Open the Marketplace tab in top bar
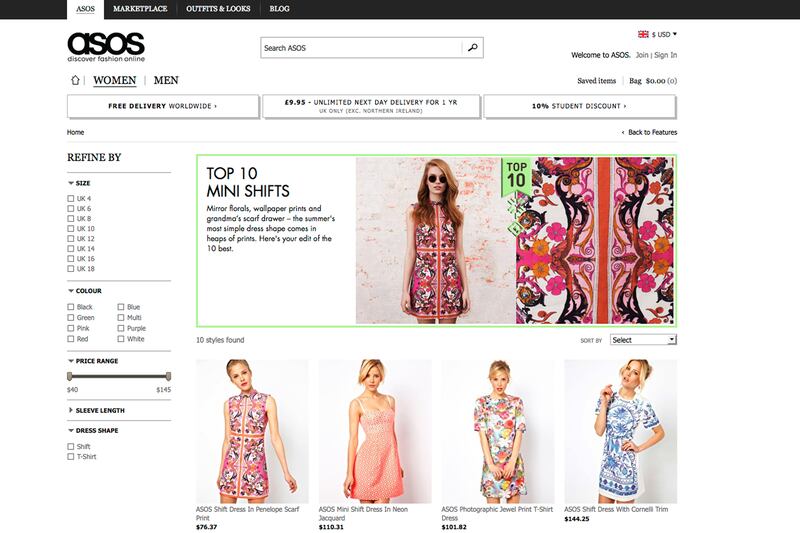800x533 pixels. [140, 9]
